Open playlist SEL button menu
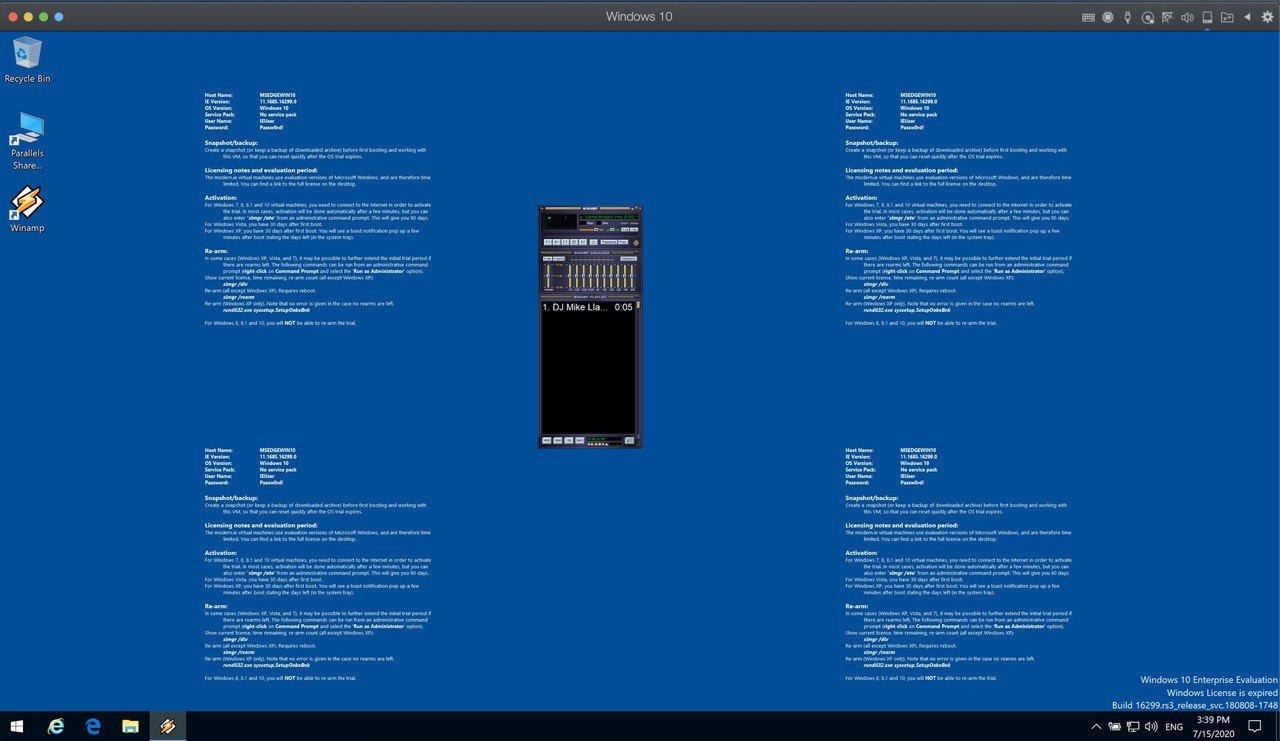Viewport: 1280px width, 741px height. (x=569, y=440)
